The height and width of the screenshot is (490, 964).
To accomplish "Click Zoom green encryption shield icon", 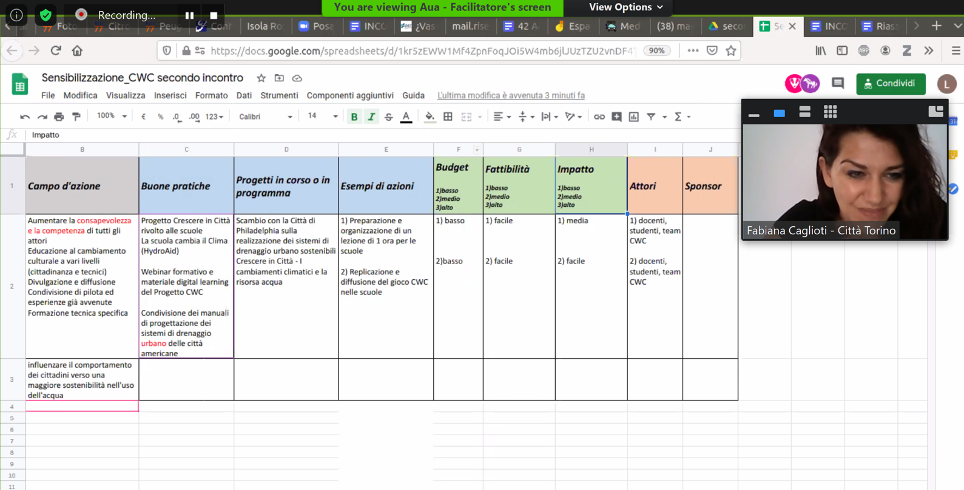I will pos(46,15).
